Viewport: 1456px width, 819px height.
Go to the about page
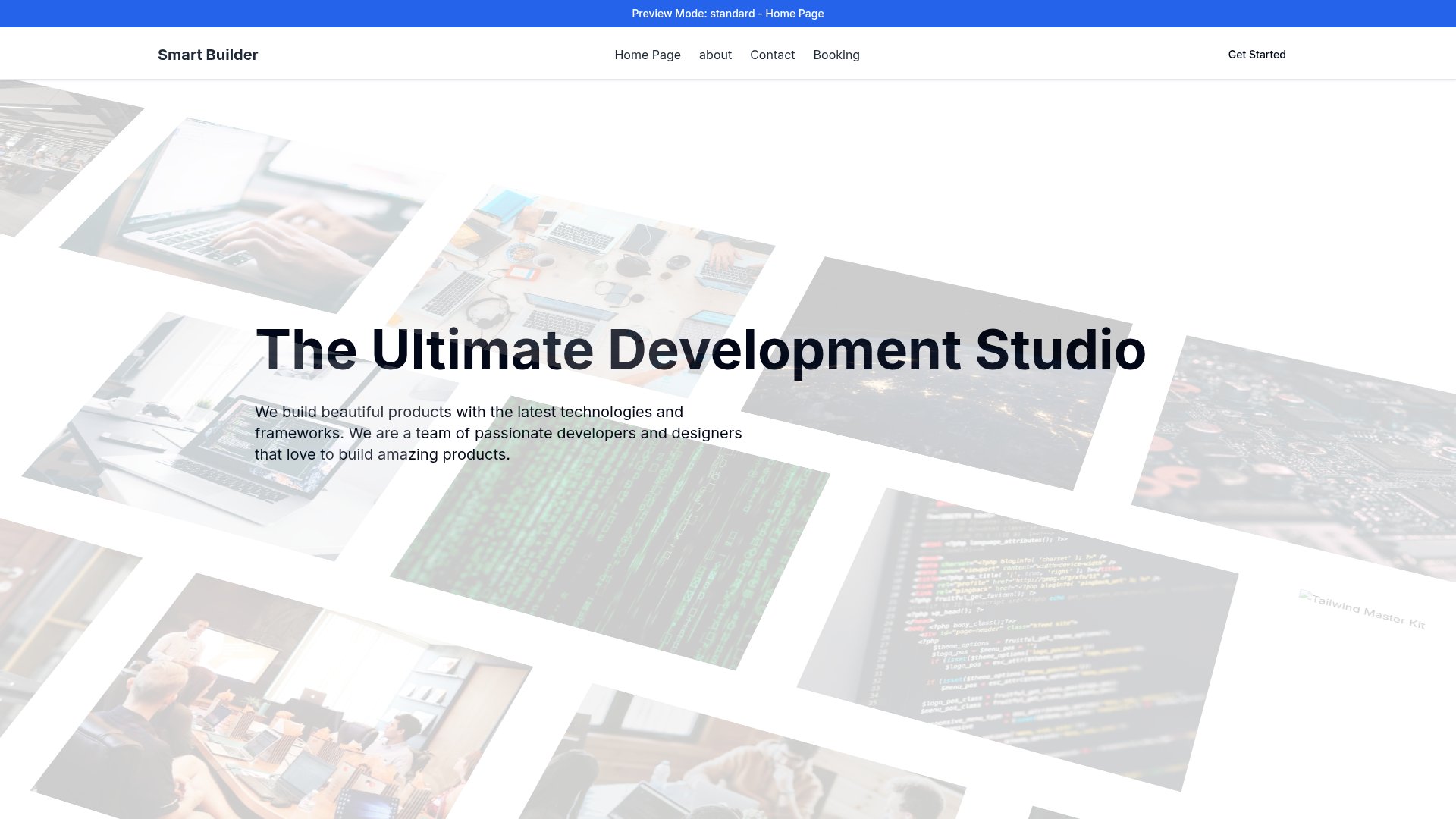[x=715, y=55]
